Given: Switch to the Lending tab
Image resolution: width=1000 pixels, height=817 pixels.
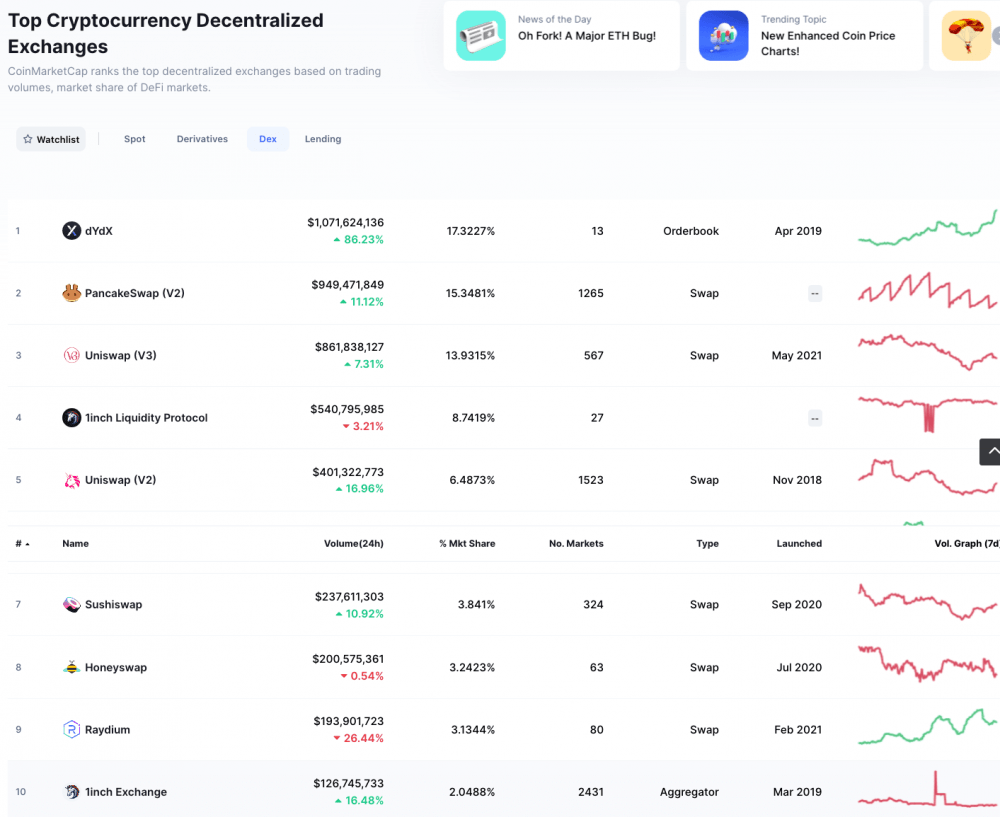Looking at the screenshot, I should [323, 139].
